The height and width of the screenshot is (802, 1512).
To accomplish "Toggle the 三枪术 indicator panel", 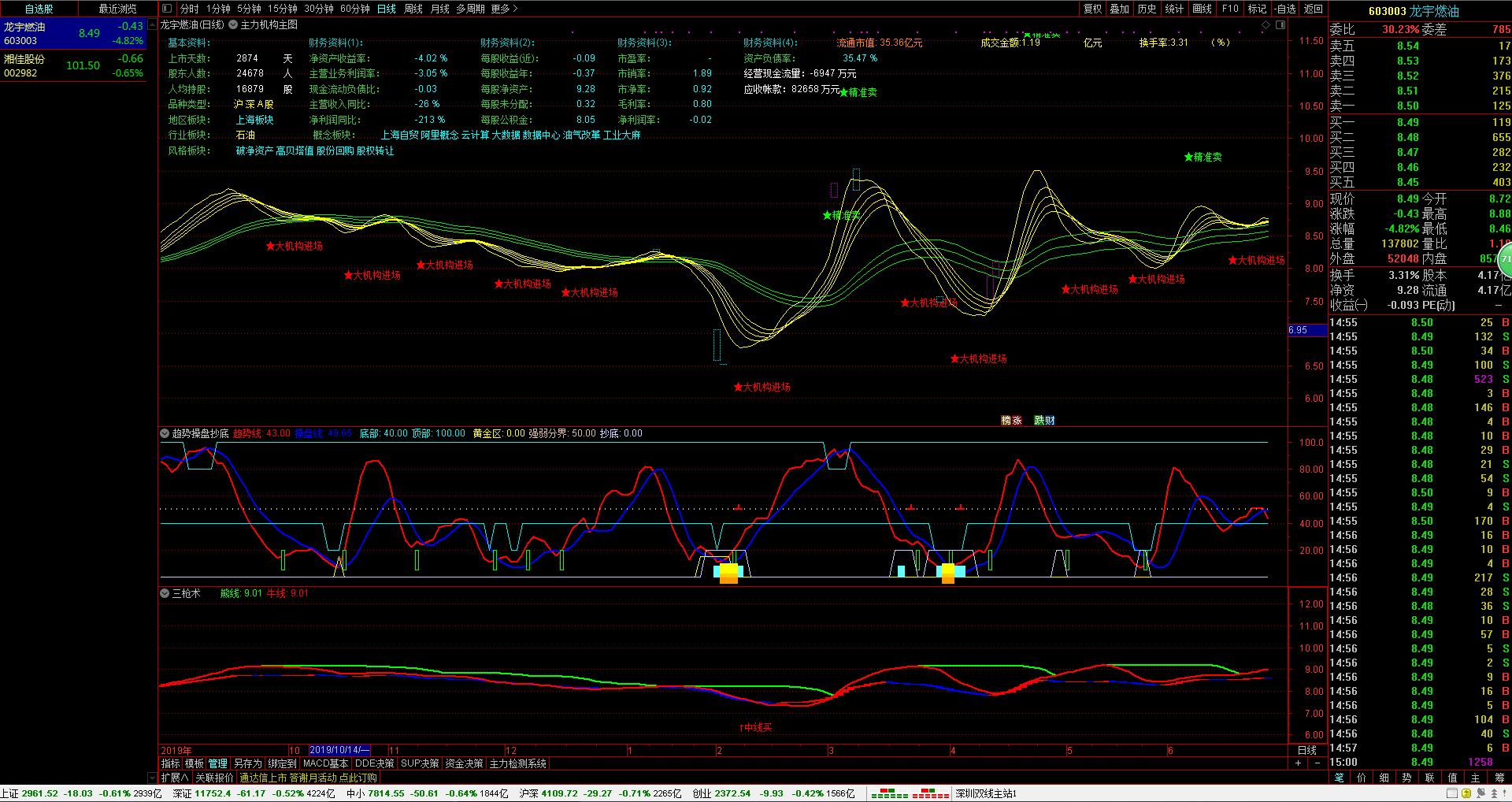I will tap(165, 593).
